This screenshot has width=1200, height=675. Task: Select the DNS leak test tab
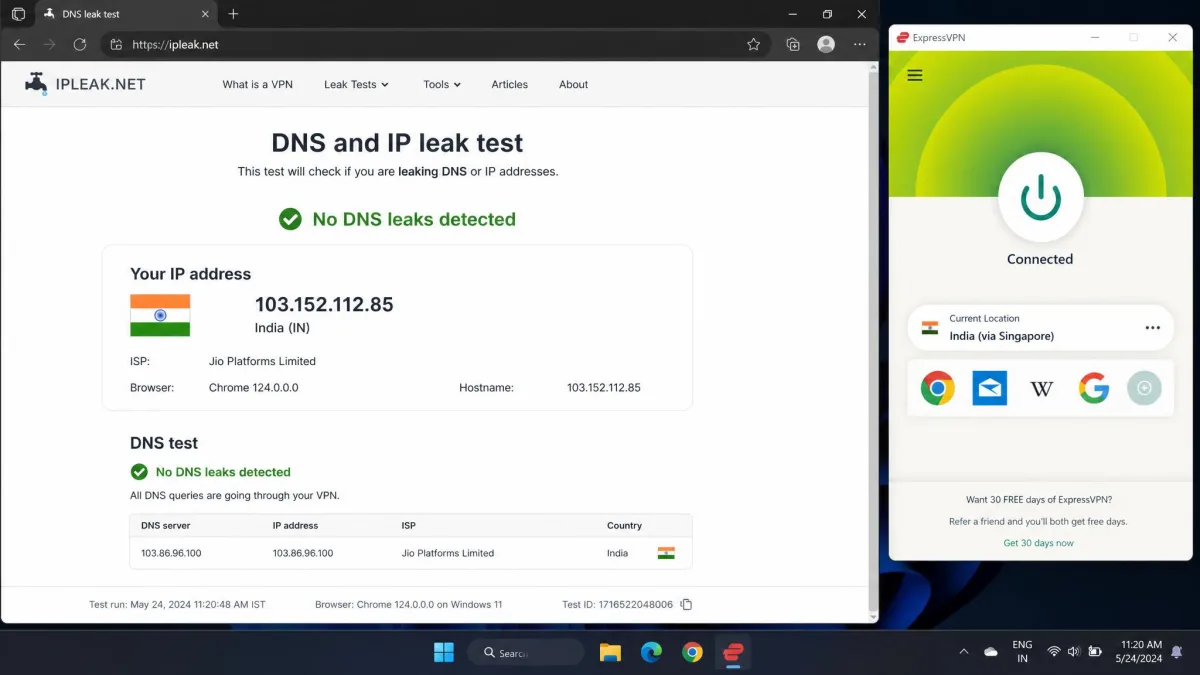tap(126, 14)
